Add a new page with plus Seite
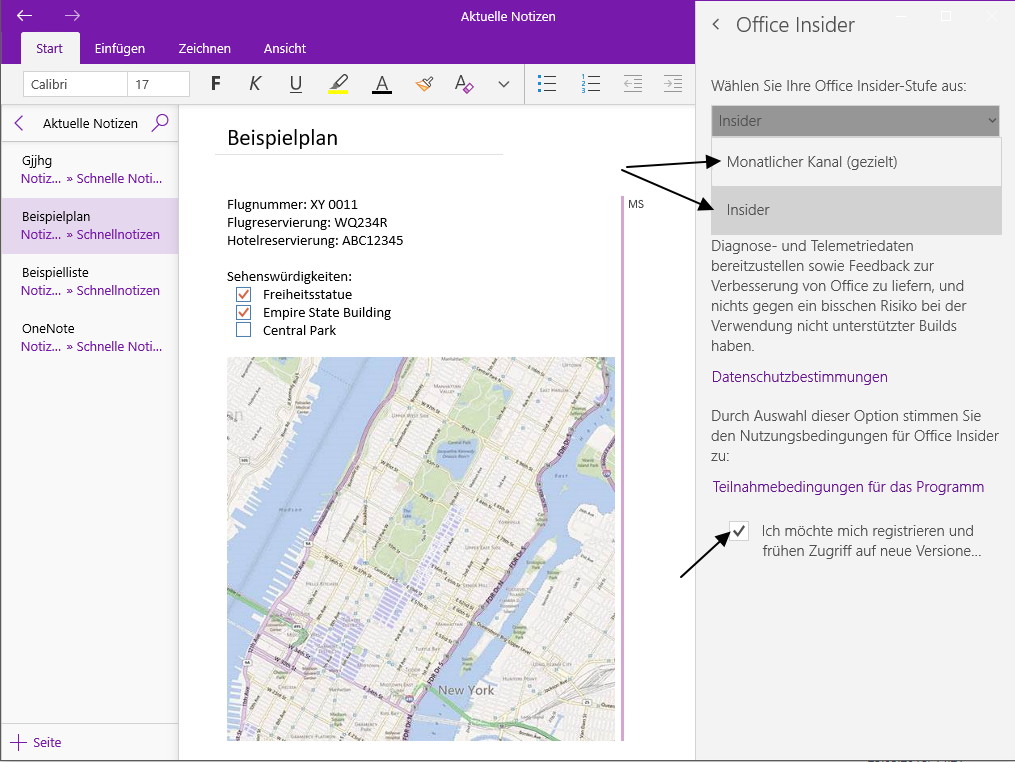Viewport: 1015px width, 762px height. click(x=36, y=742)
